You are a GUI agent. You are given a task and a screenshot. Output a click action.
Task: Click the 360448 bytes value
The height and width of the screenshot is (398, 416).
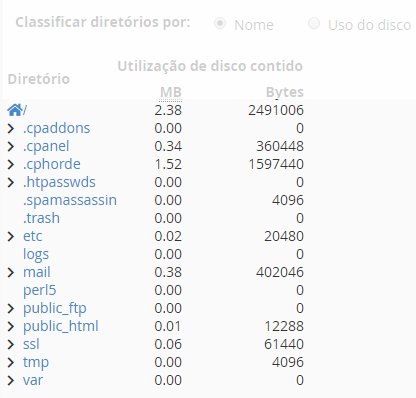pyautogui.click(x=280, y=146)
